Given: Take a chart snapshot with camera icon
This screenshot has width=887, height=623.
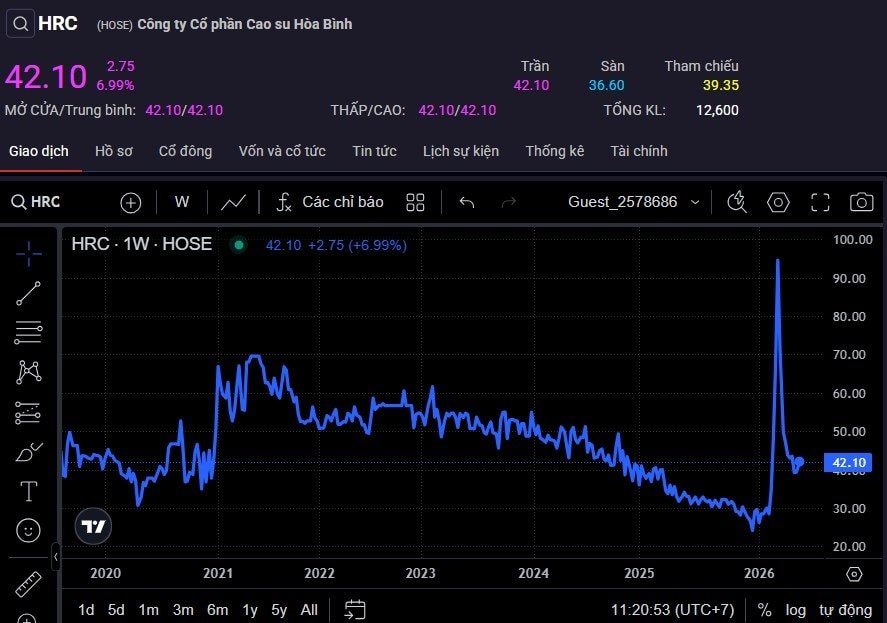Looking at the screenshot, I should (x=861, y=202).
